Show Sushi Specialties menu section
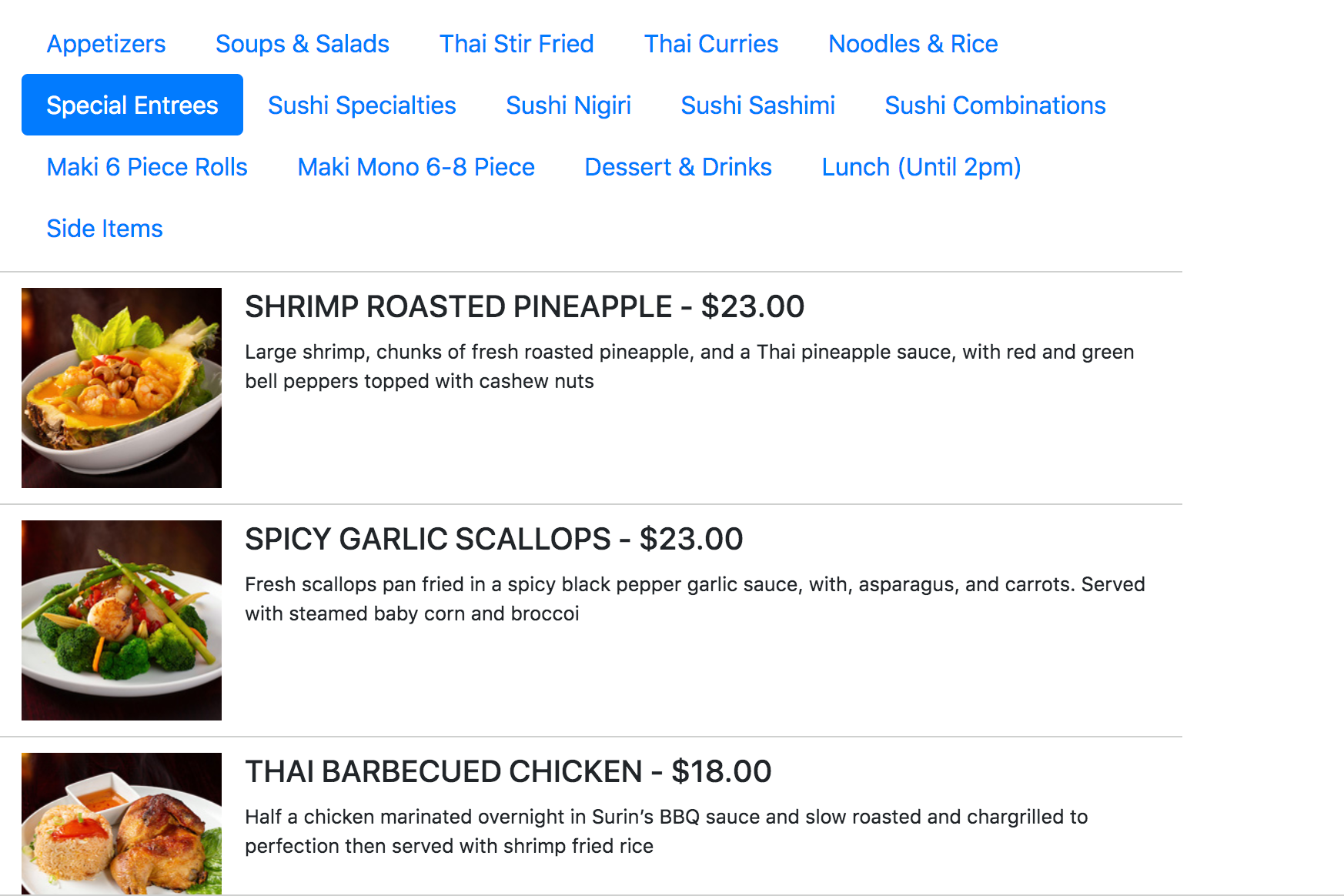The height and width of the screenshot is (896, 1344). click(362, 105)
